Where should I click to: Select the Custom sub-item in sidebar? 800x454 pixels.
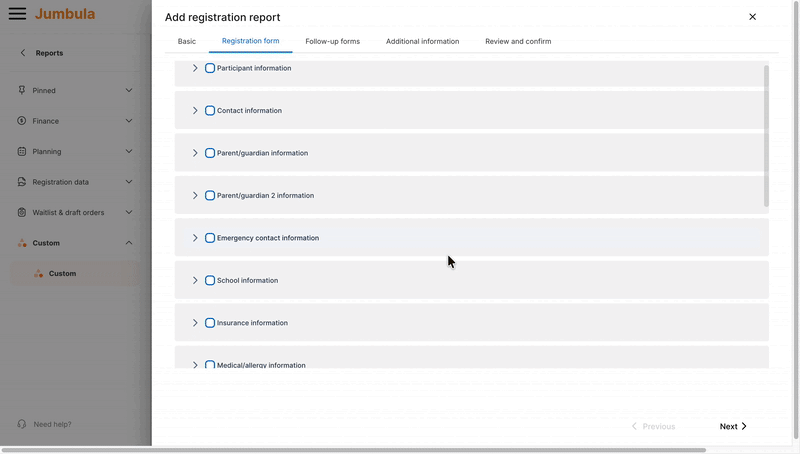pos(62,273)
